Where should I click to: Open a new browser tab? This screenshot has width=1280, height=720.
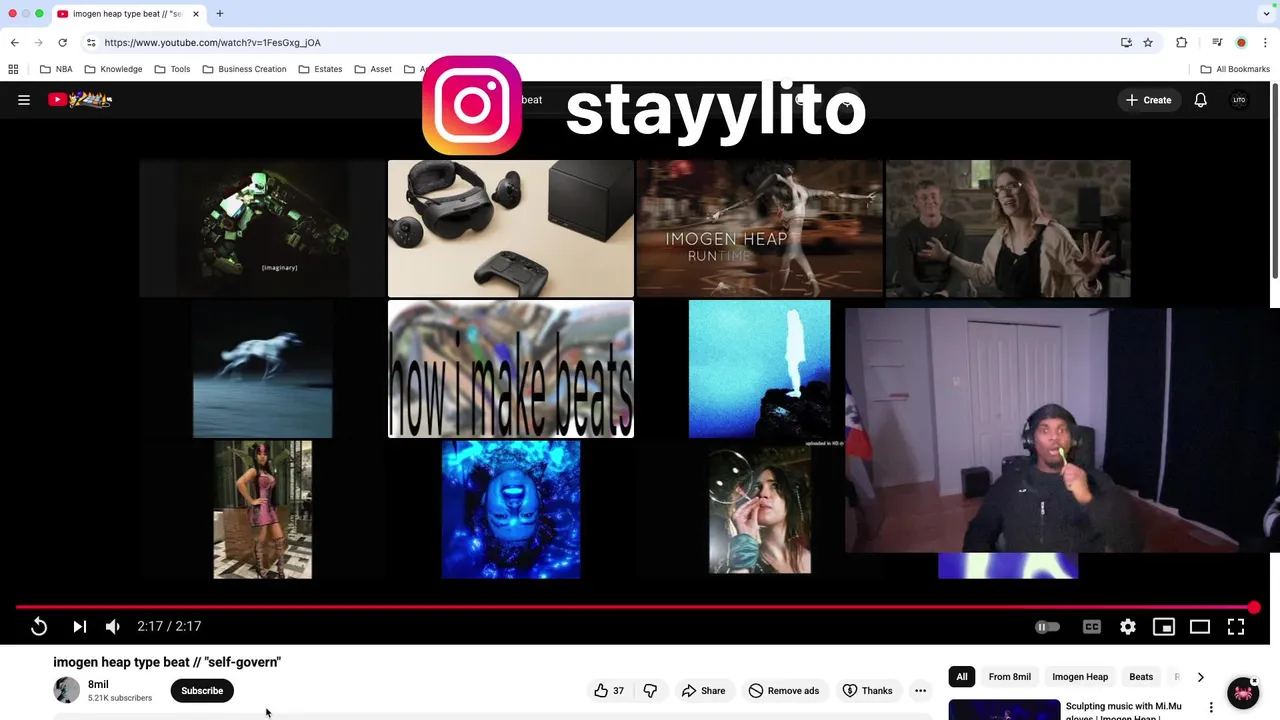pos(219,14)
